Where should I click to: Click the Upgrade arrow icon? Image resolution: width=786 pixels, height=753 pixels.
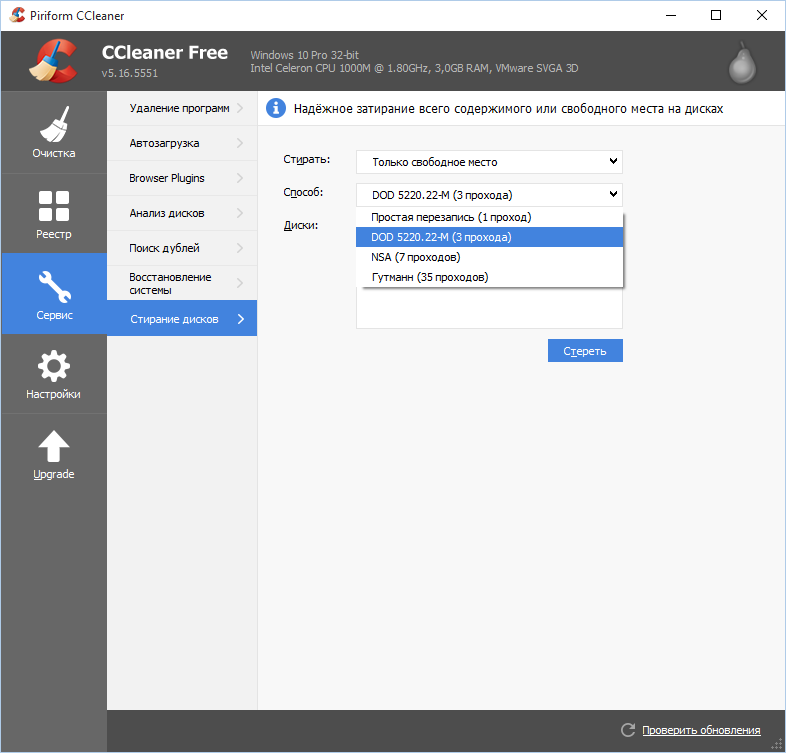coord(54,446)
